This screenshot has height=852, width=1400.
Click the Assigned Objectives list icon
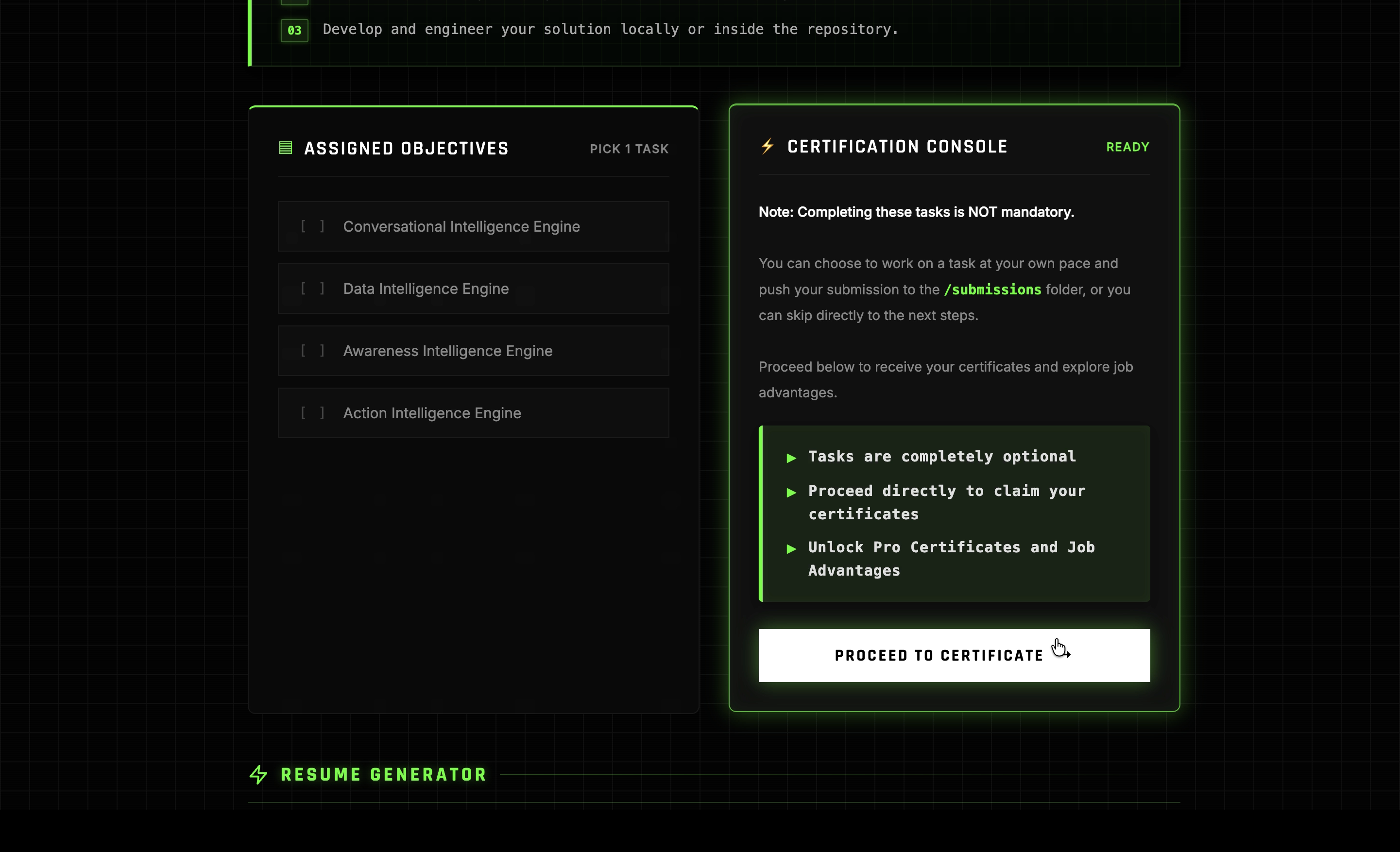pyautogui.click(x=285, y=148)
